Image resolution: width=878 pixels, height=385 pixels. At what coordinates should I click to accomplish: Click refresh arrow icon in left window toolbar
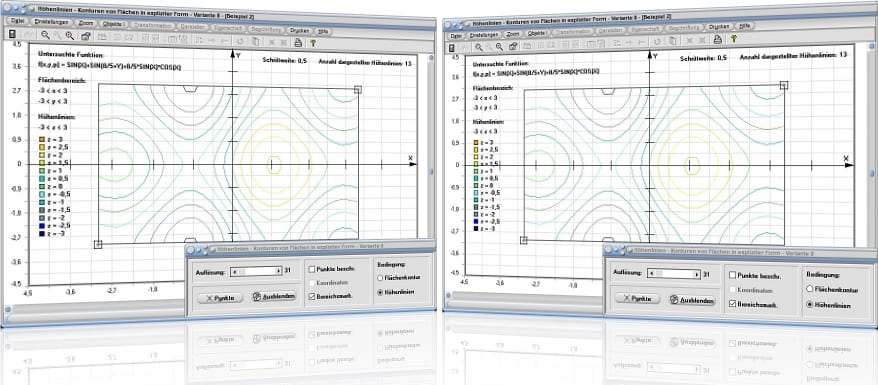[x=240, y=41]
